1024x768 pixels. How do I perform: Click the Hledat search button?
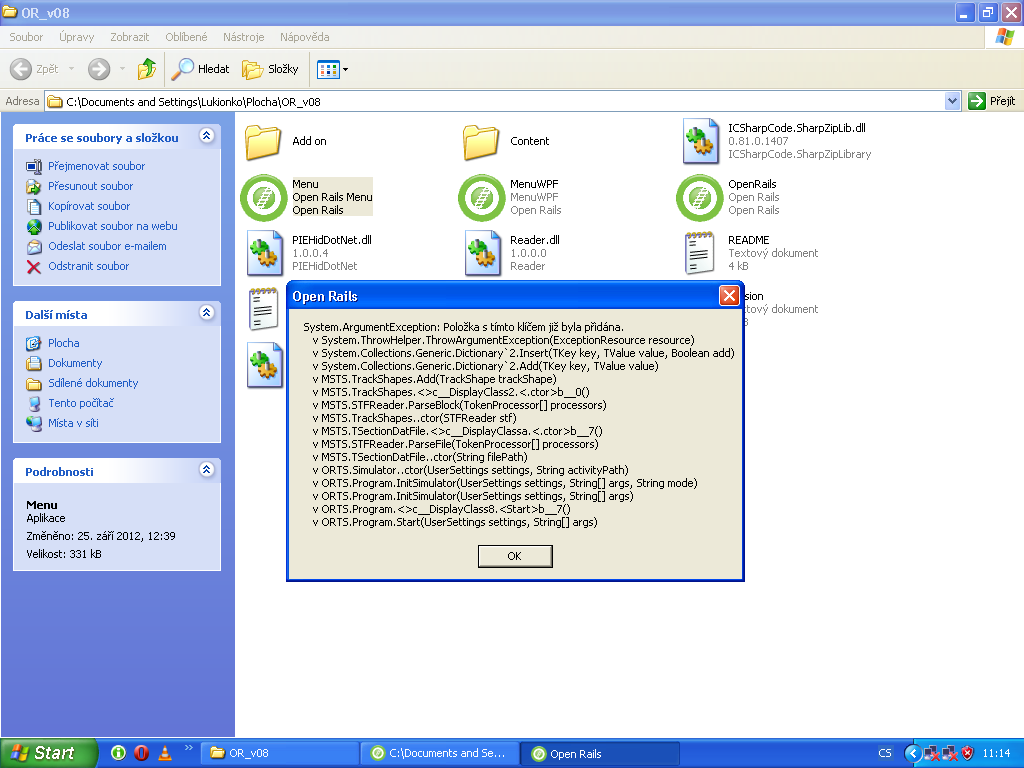(200, 69)
